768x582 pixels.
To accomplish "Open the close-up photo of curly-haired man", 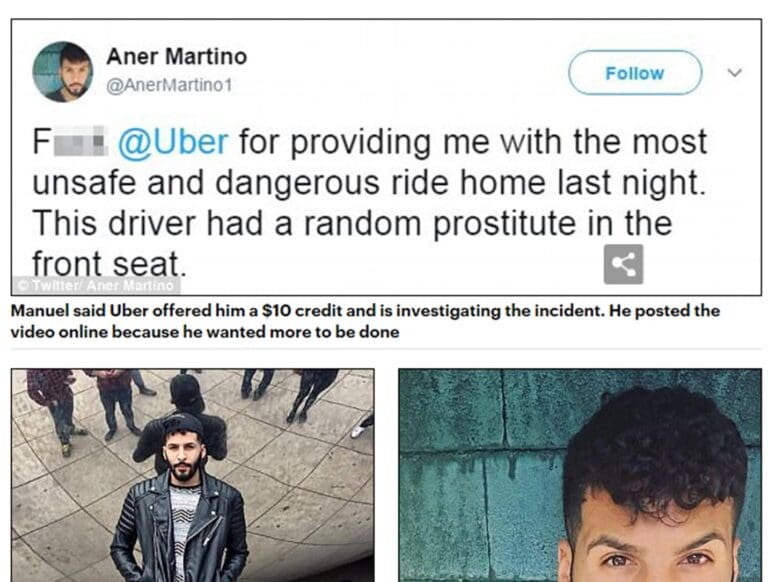I will (580, 475).
